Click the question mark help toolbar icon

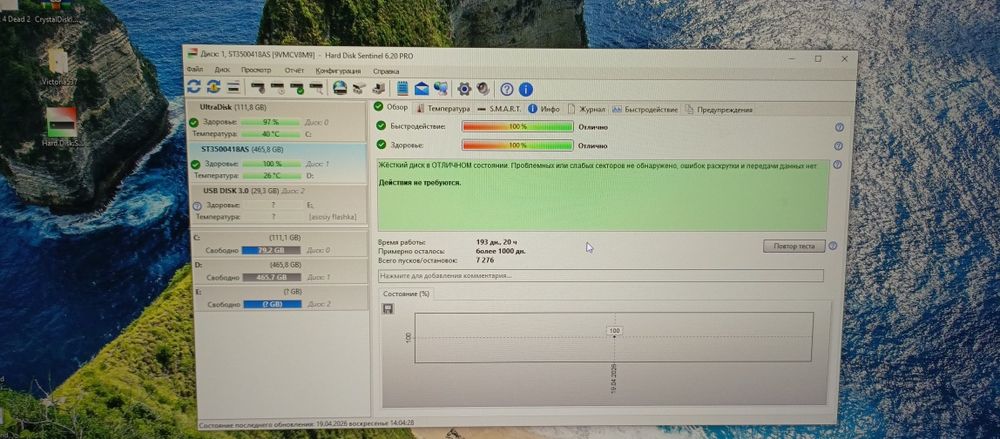point(507,89)
